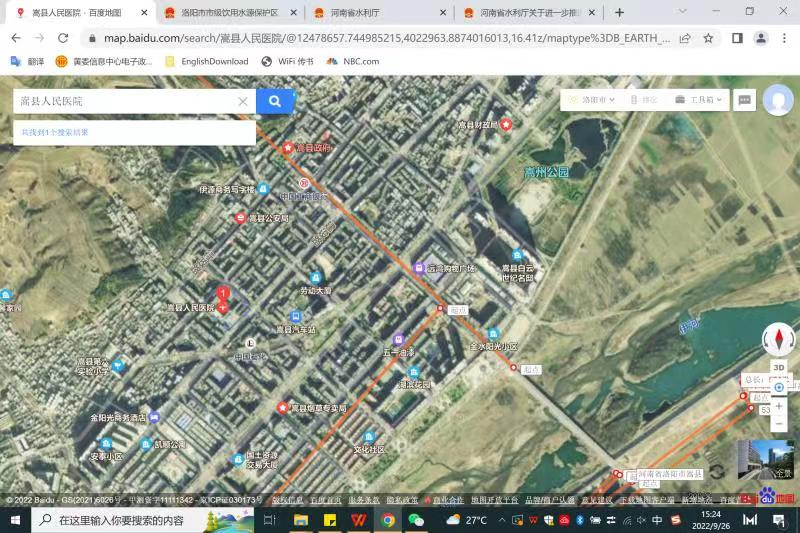
Task: Click the blue map search button
Action: (x=275, y=101)
